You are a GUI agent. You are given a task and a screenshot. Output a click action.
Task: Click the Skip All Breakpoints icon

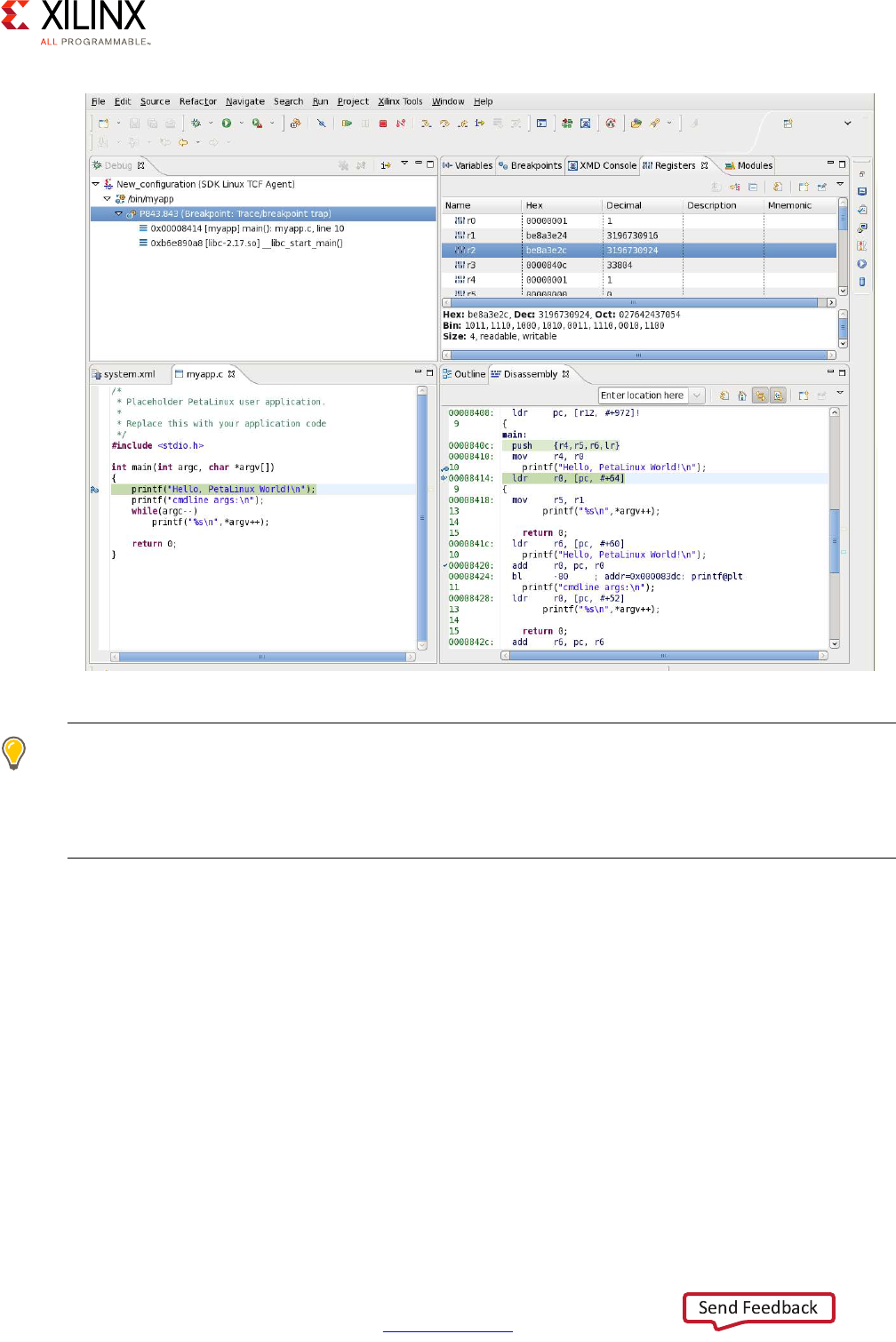321,124
